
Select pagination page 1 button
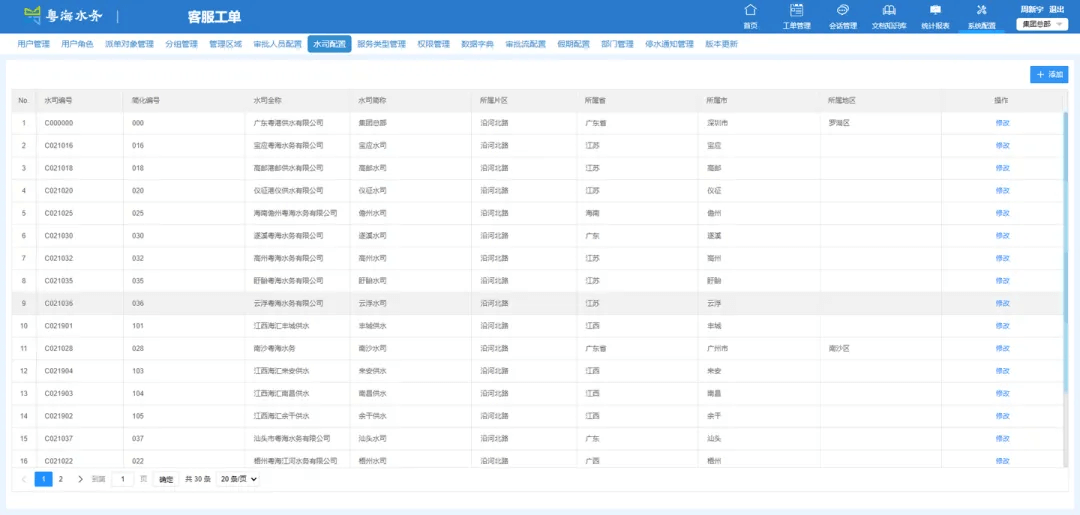43,479
